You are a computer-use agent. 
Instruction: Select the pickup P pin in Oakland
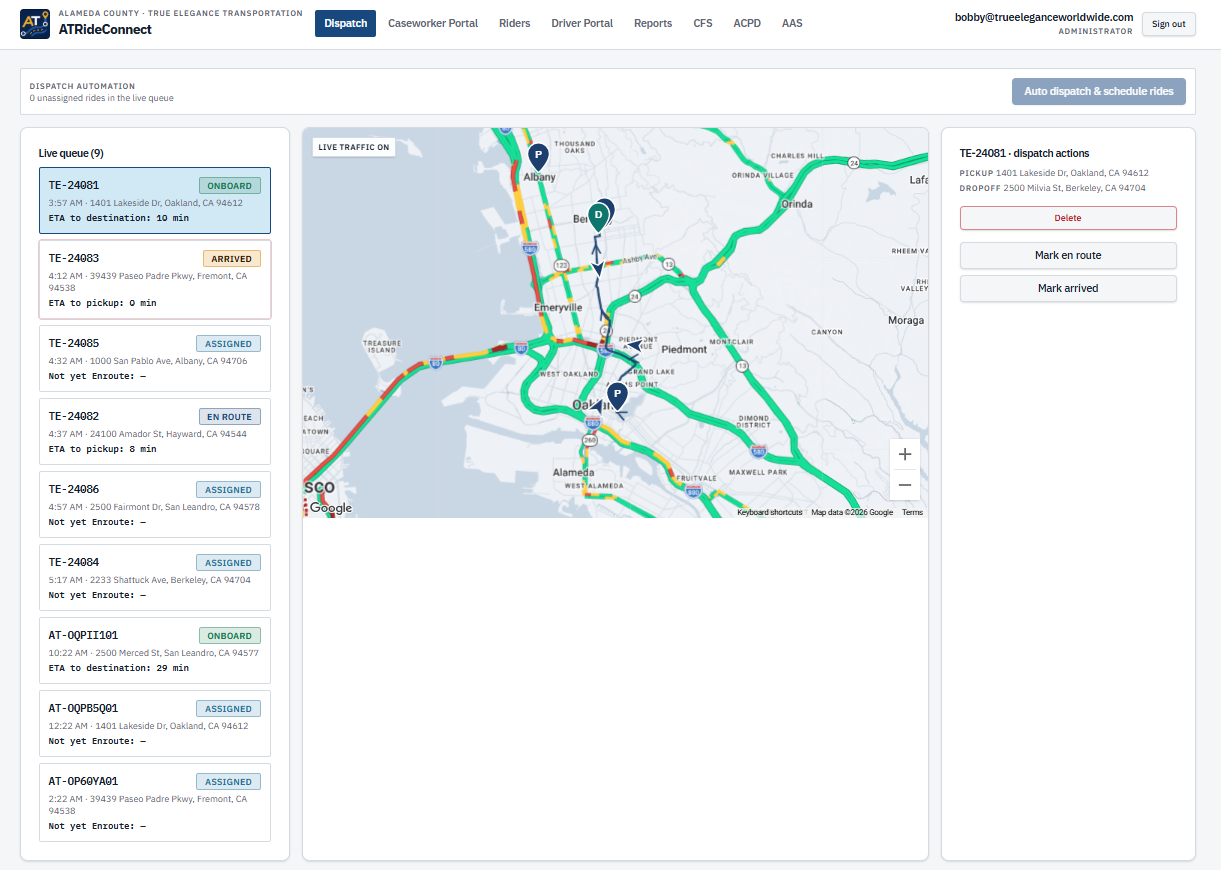pyautogui.click(x=617, y=395)
